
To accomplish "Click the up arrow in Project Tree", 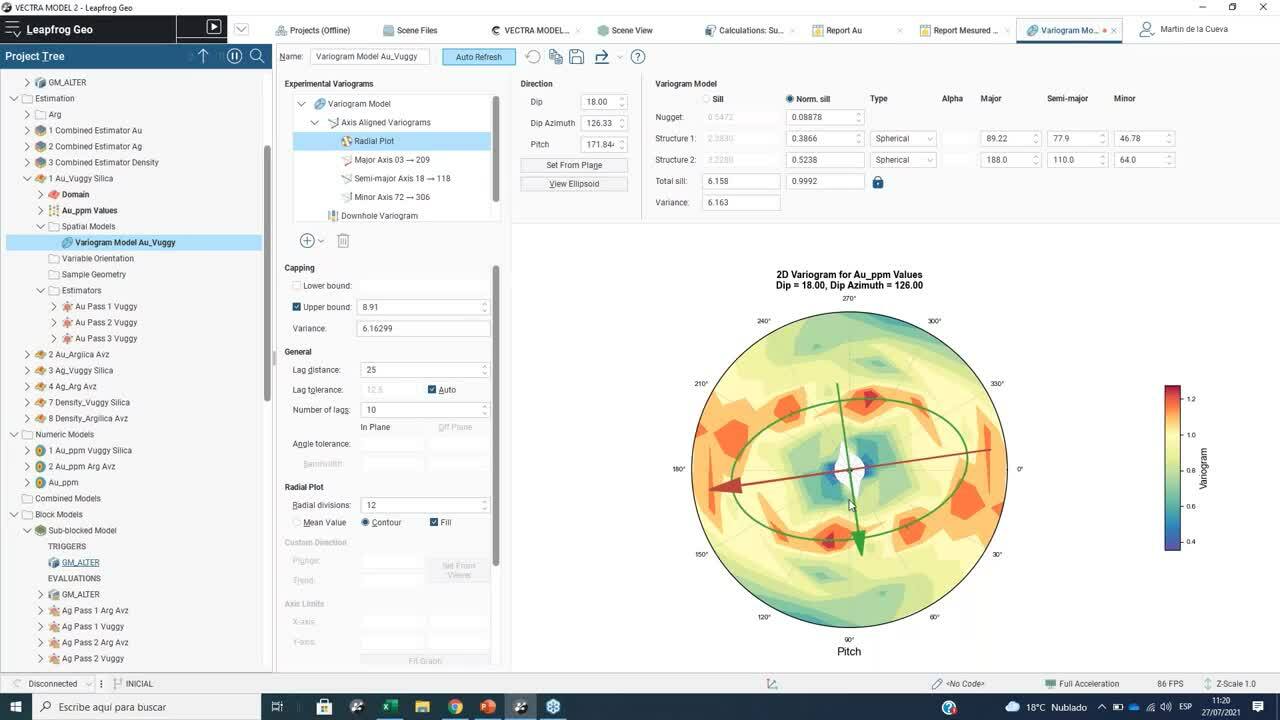I will coord(203,56).
